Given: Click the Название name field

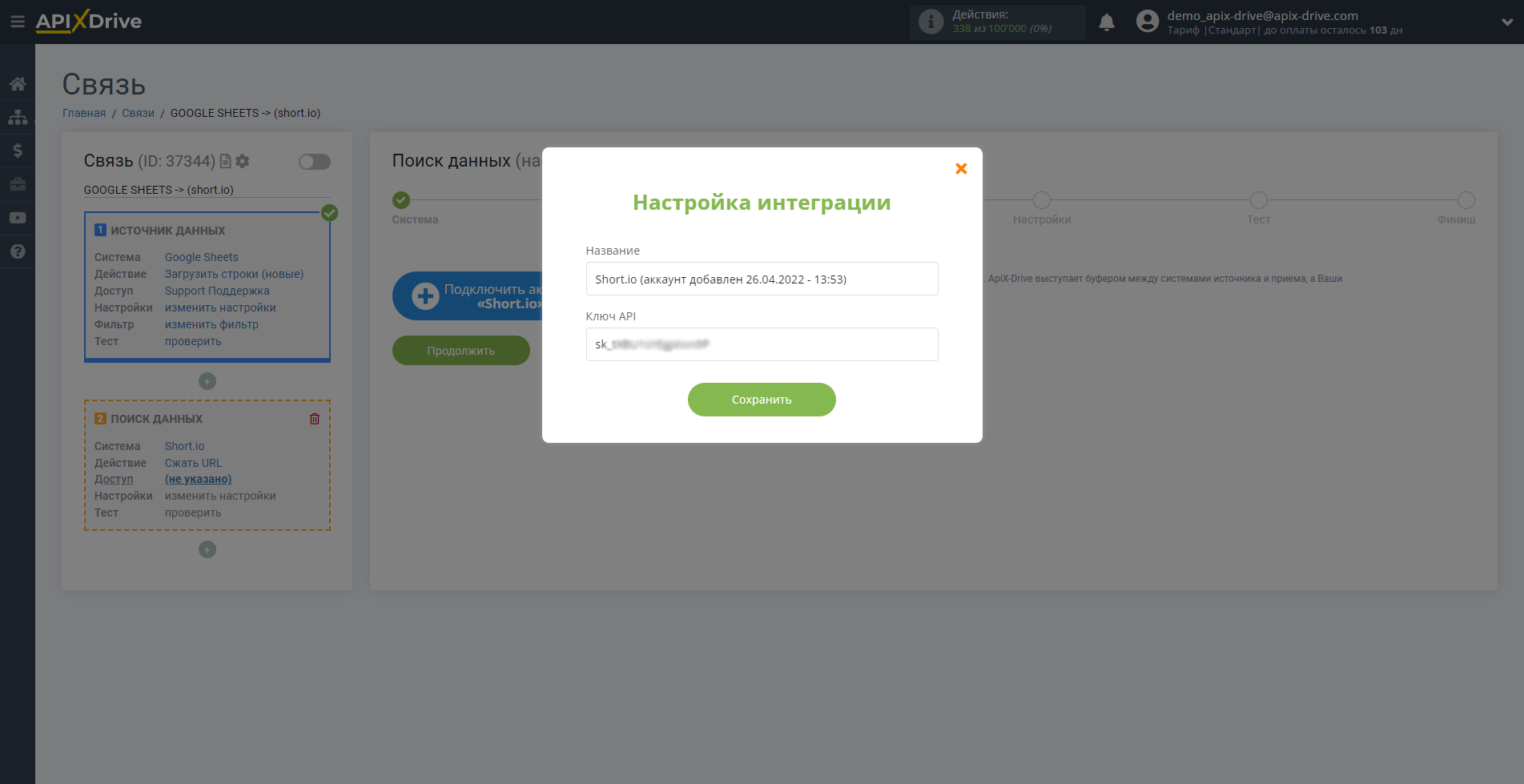Looking at the screenshot, I should tap(762, 279).
